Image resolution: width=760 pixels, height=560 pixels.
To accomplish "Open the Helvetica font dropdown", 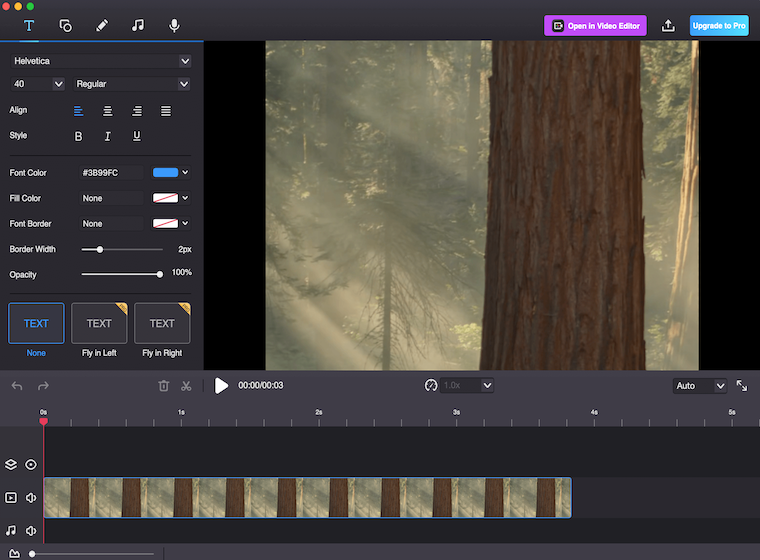I will 101,61.
